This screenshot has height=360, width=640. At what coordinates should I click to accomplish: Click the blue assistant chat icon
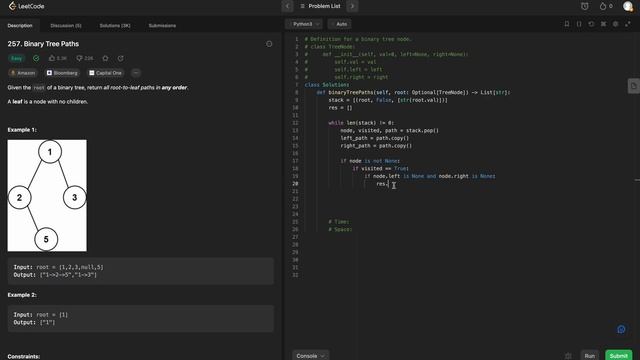(x=621, y=329)
